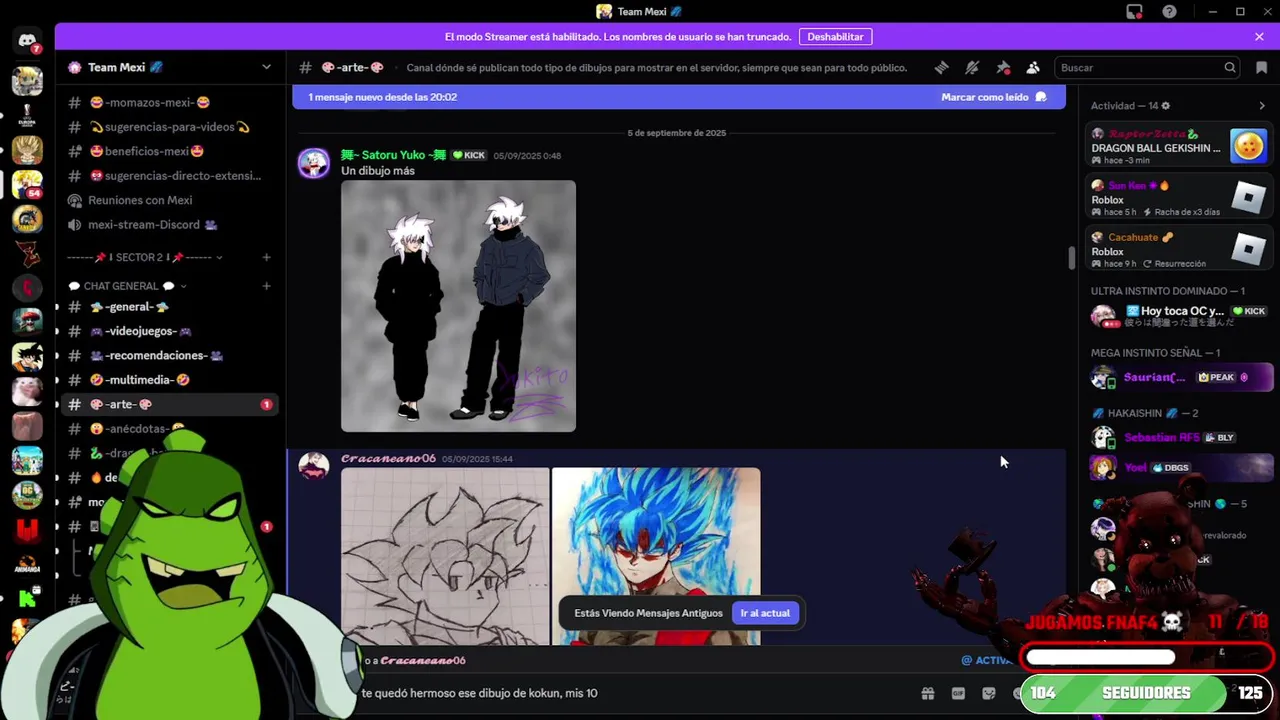Select the sugerencias-directo-extensi channel
The height and width of the screenshot is (720, 1280).
[169, 175]
